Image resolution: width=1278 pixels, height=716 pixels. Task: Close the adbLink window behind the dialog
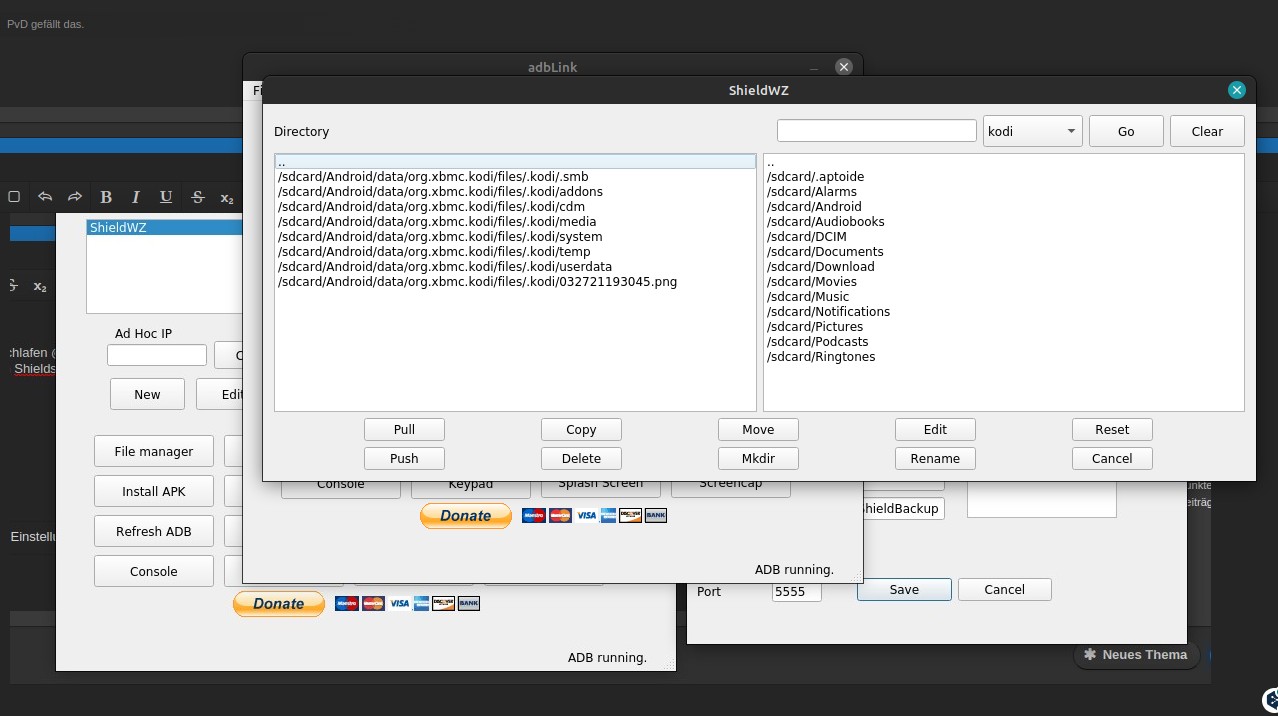[x=844, y=67]
